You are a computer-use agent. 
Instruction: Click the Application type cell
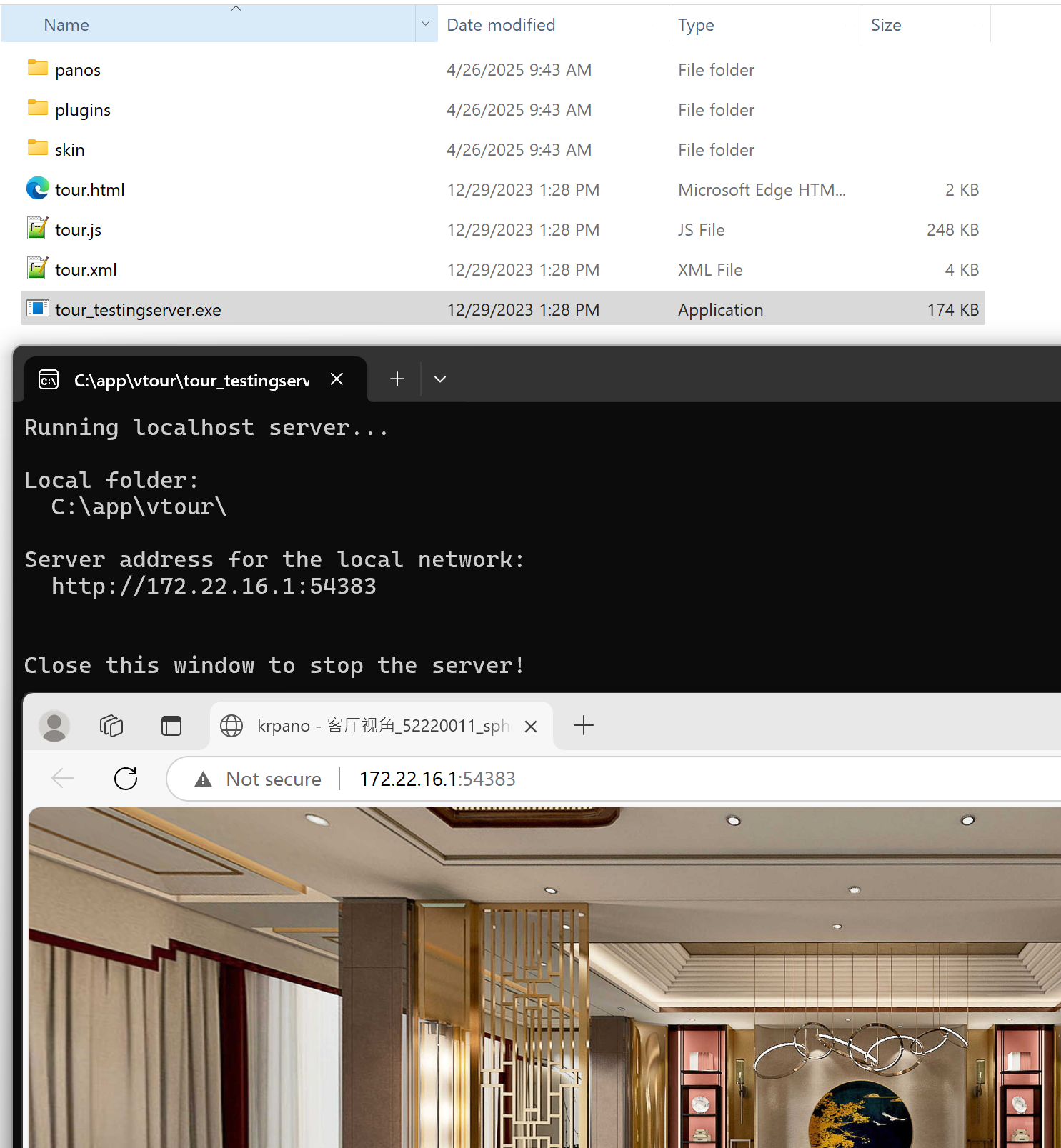[x=720, y=310]
